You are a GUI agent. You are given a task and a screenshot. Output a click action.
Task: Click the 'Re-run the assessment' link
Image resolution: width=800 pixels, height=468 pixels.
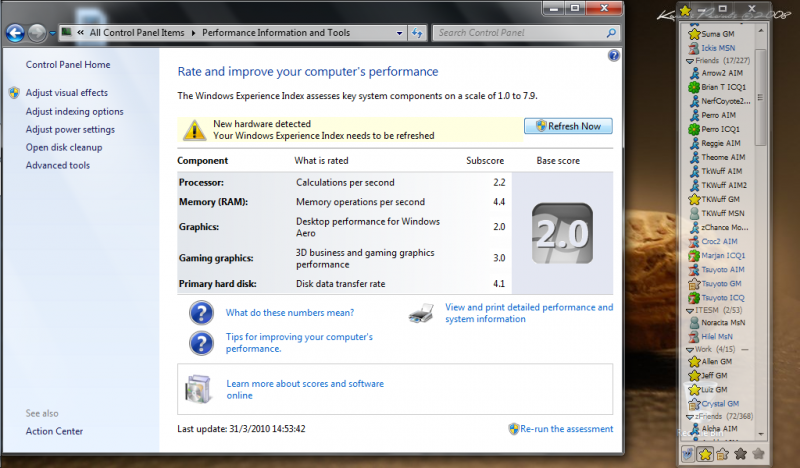point(566,429)
